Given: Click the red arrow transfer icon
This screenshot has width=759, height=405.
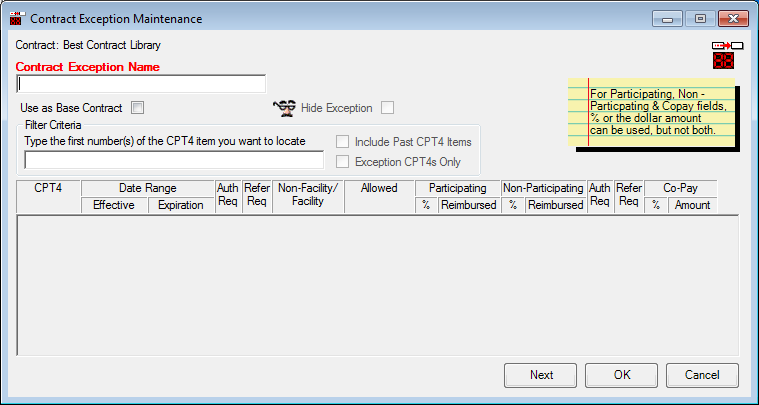Looking at the screenshot, I should click(728, 45).
